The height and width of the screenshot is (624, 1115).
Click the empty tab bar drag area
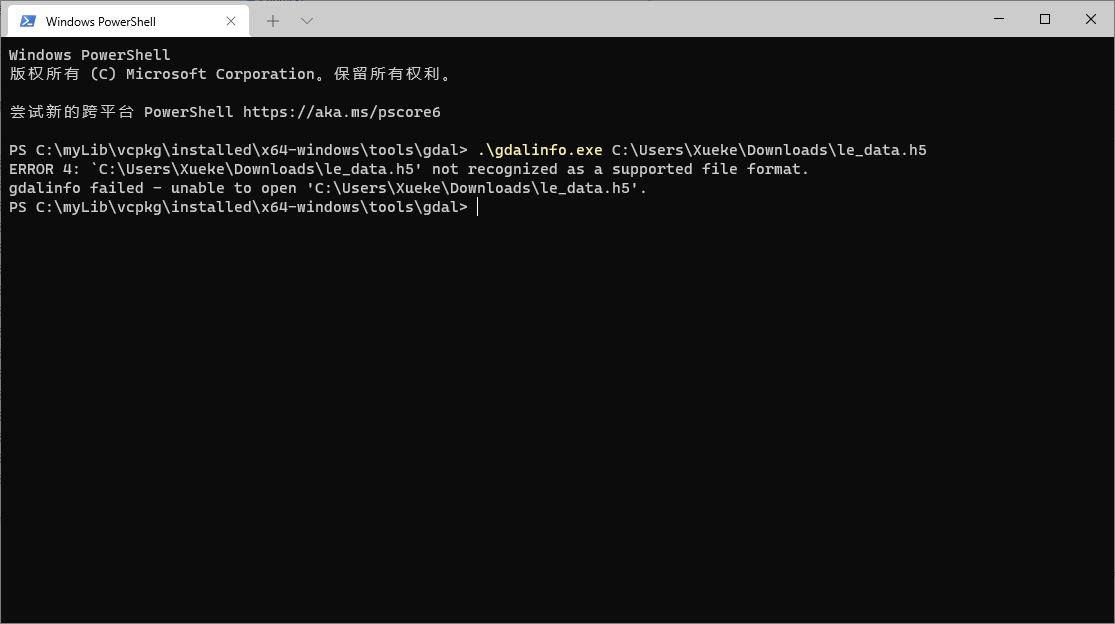650,20
